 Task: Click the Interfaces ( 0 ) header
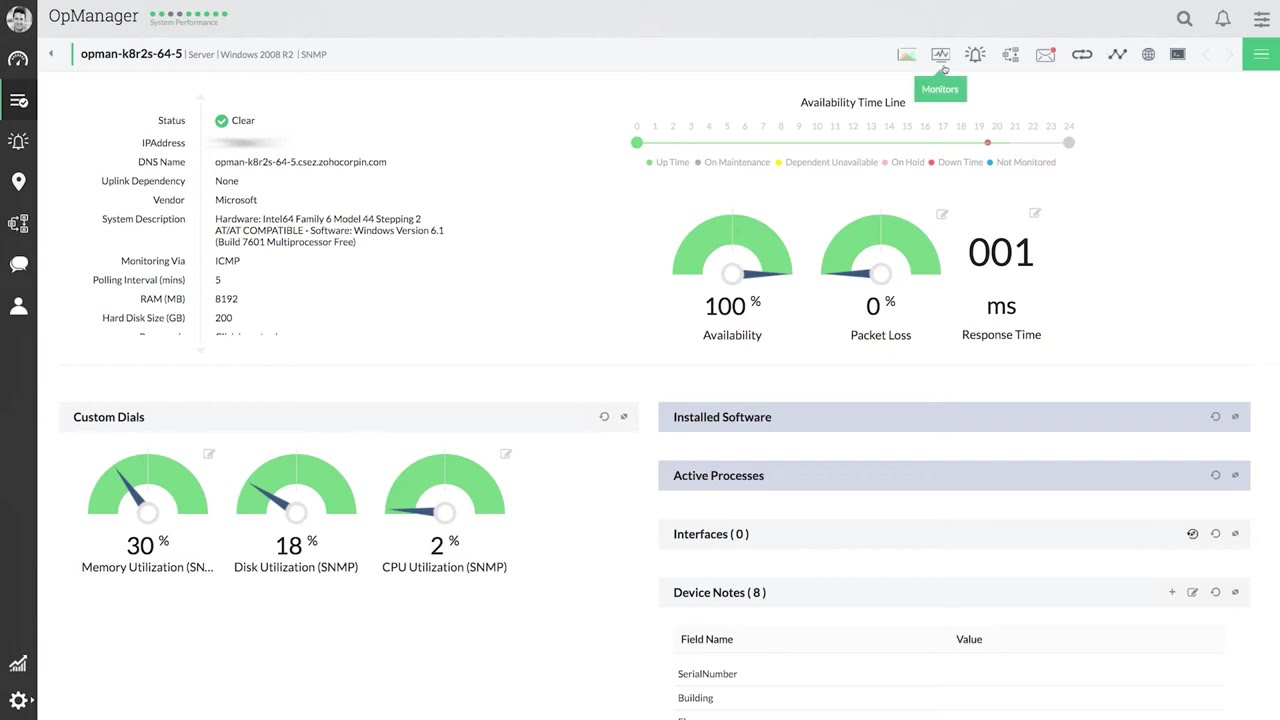tap(954, 534)
